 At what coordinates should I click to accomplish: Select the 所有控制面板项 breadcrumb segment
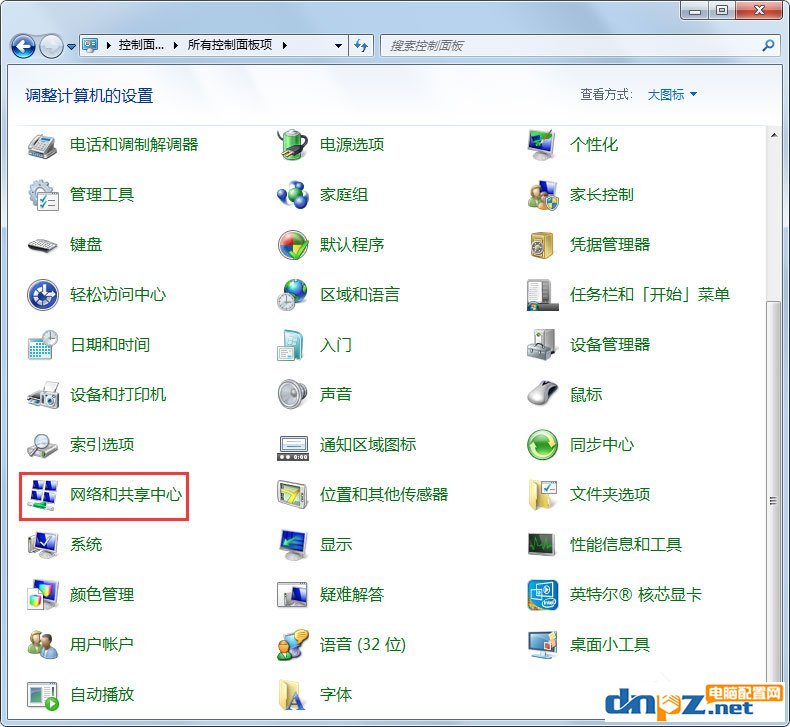click(230, 45)
